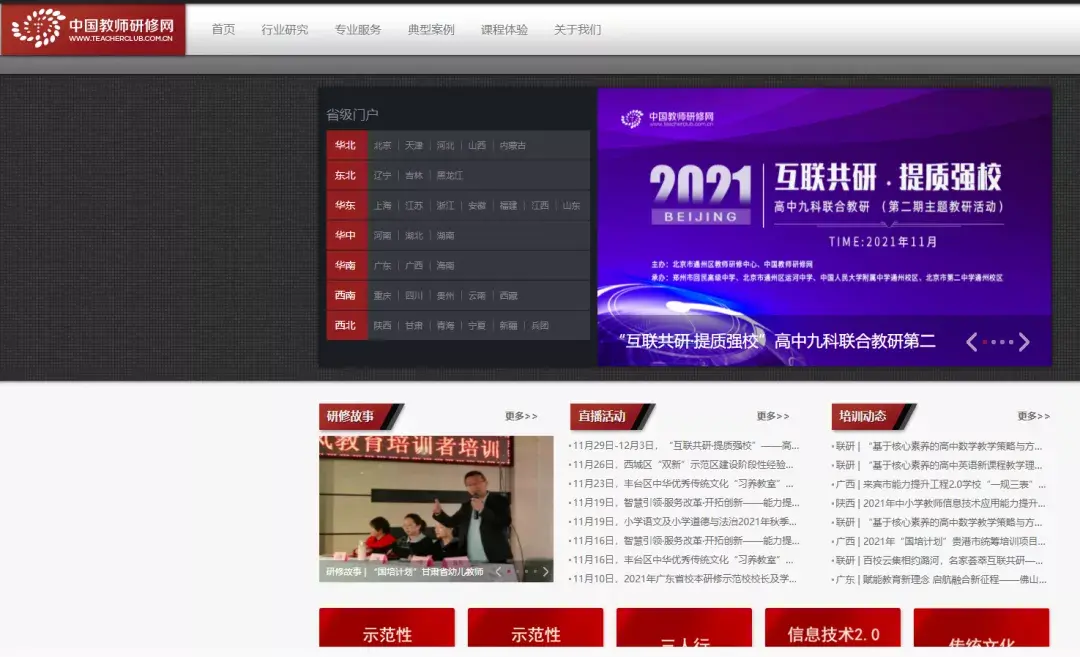The width and height of the screenshot is (1080, 657).
Task: Open the 云南 provincial portal
Action: click(x=477, y=296)
